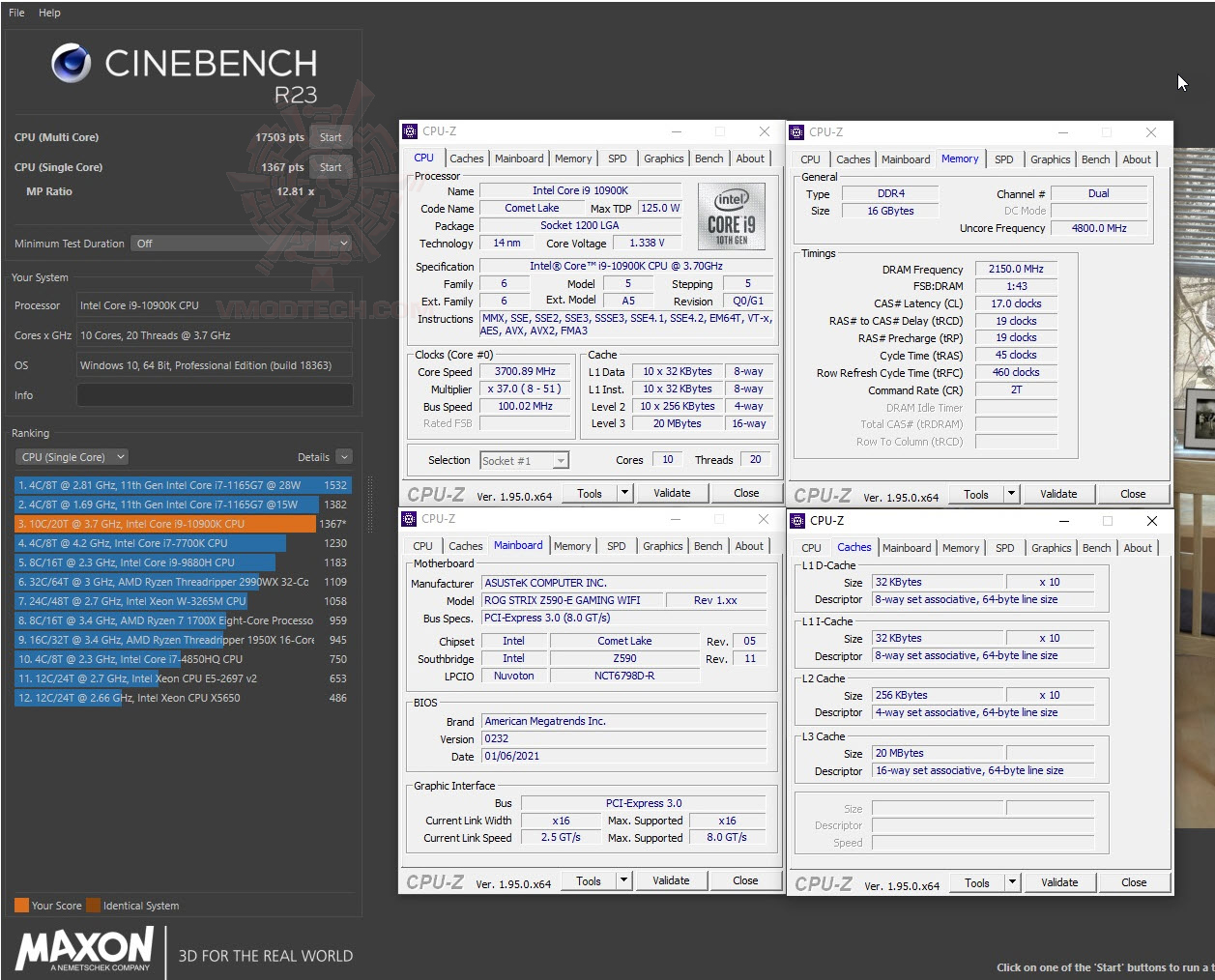This screenshot has height=980, width=1215.
Task: Open Tools dropdown arrow in Memory window
Action: (x=1011, y=494)
